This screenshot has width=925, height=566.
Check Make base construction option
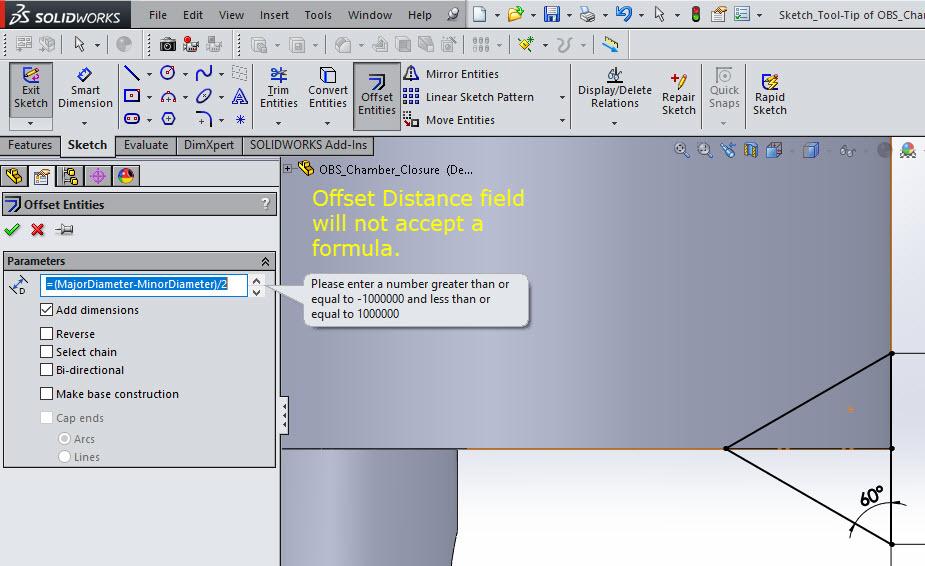[x=47, y=394]
